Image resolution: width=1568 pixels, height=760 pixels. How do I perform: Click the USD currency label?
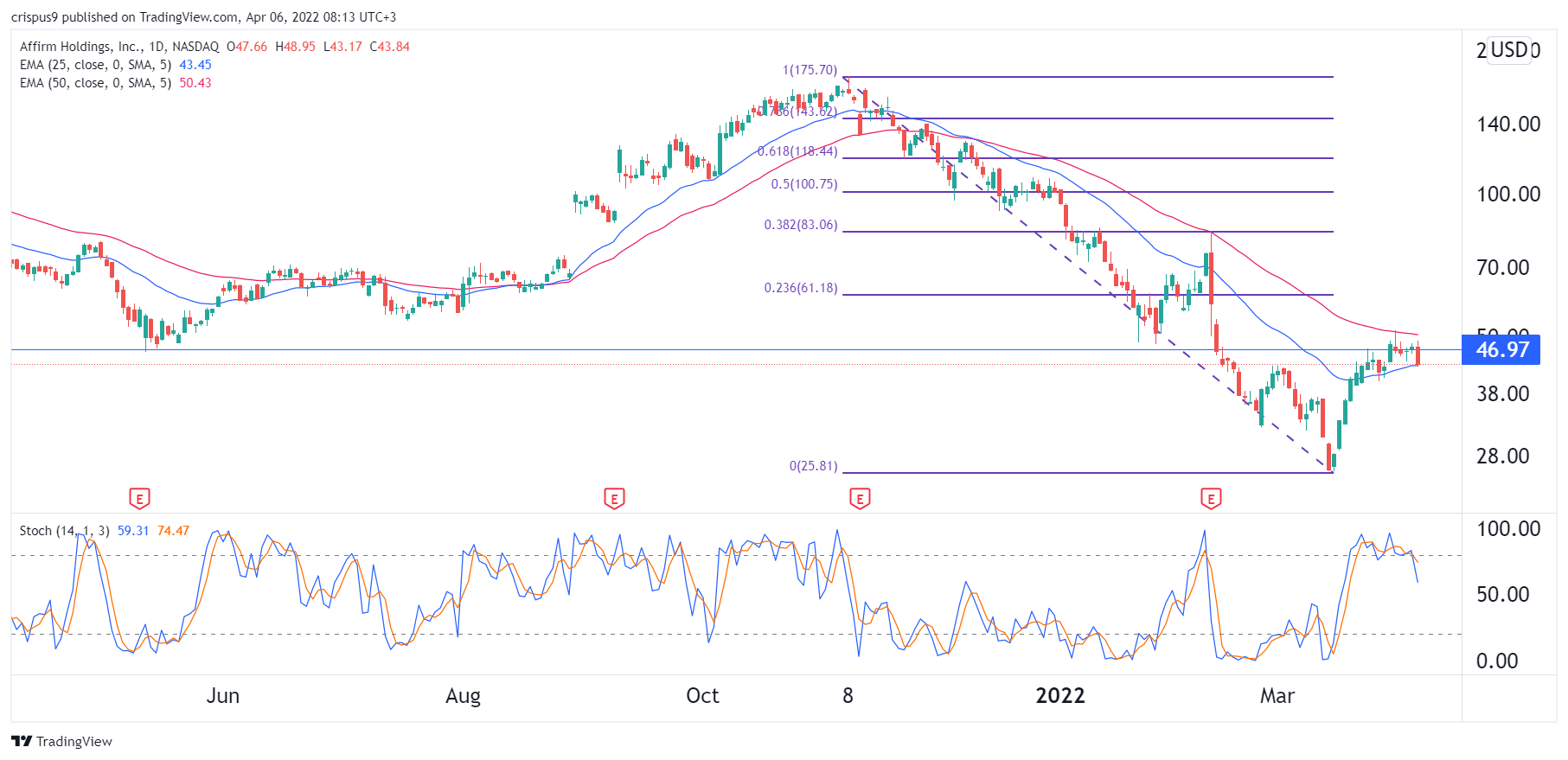(x=1509, y=50)
